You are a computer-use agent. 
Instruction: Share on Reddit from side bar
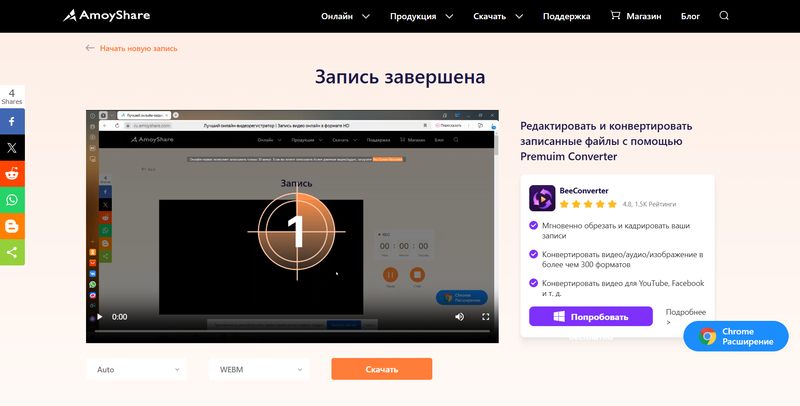[x=12, y=174]
